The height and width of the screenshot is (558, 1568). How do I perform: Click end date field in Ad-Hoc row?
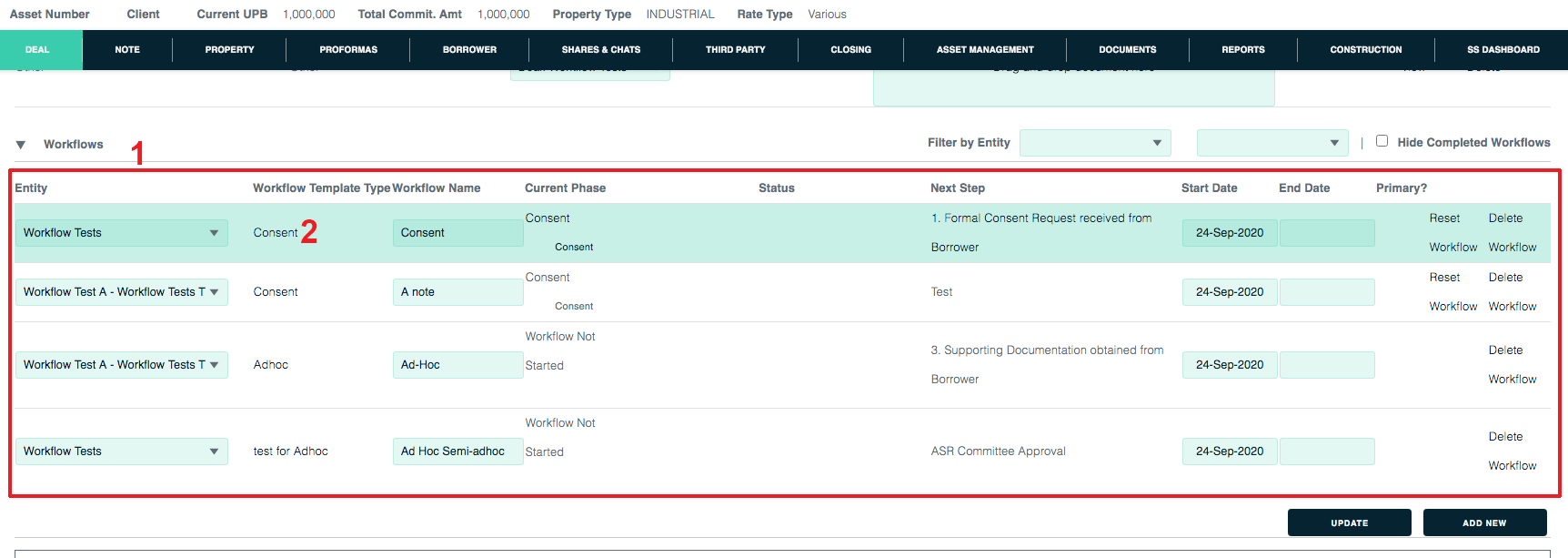point(1327,365)
